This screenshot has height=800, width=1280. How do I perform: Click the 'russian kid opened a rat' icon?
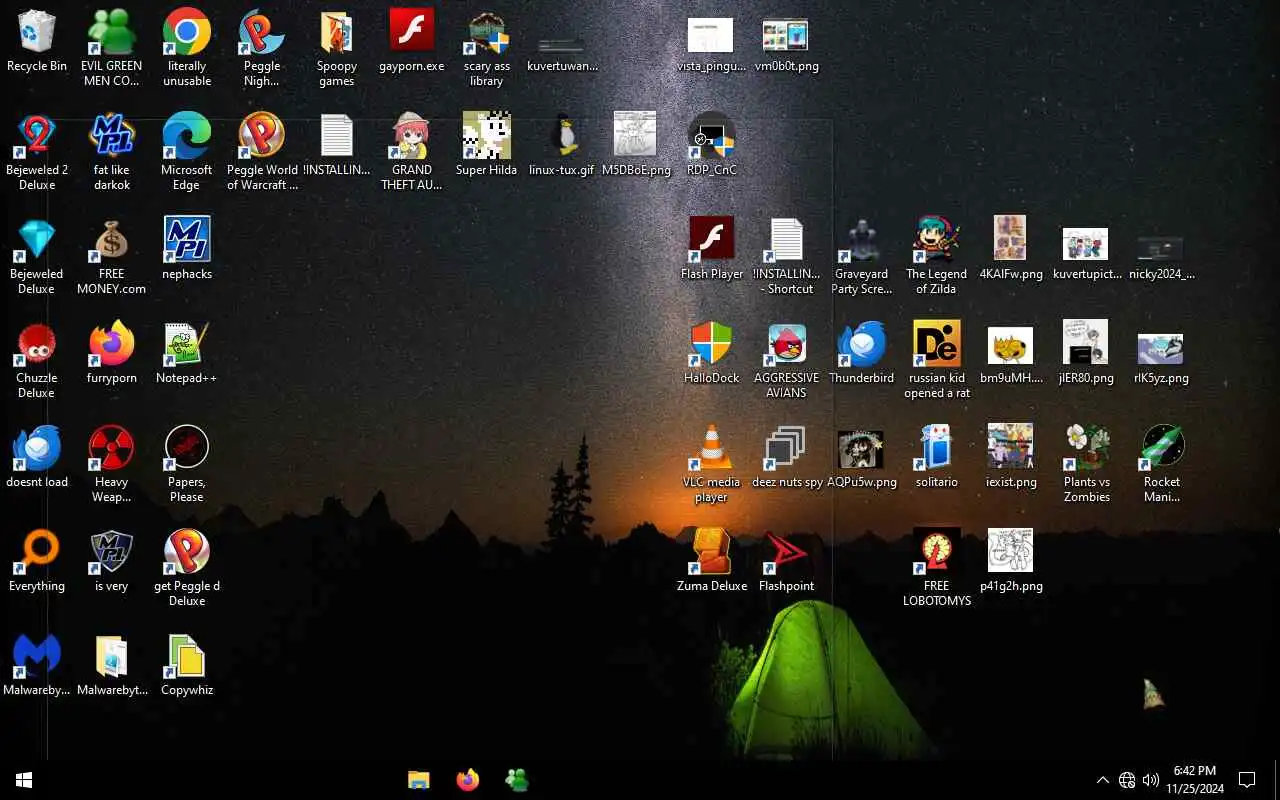(937, 344)
